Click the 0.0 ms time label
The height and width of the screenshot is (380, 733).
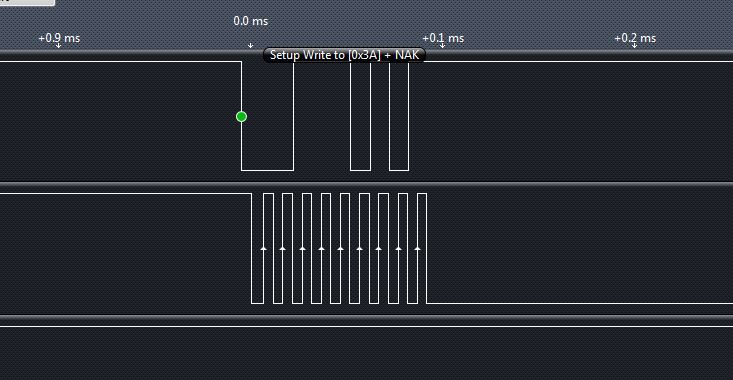[x=251, y=21]
